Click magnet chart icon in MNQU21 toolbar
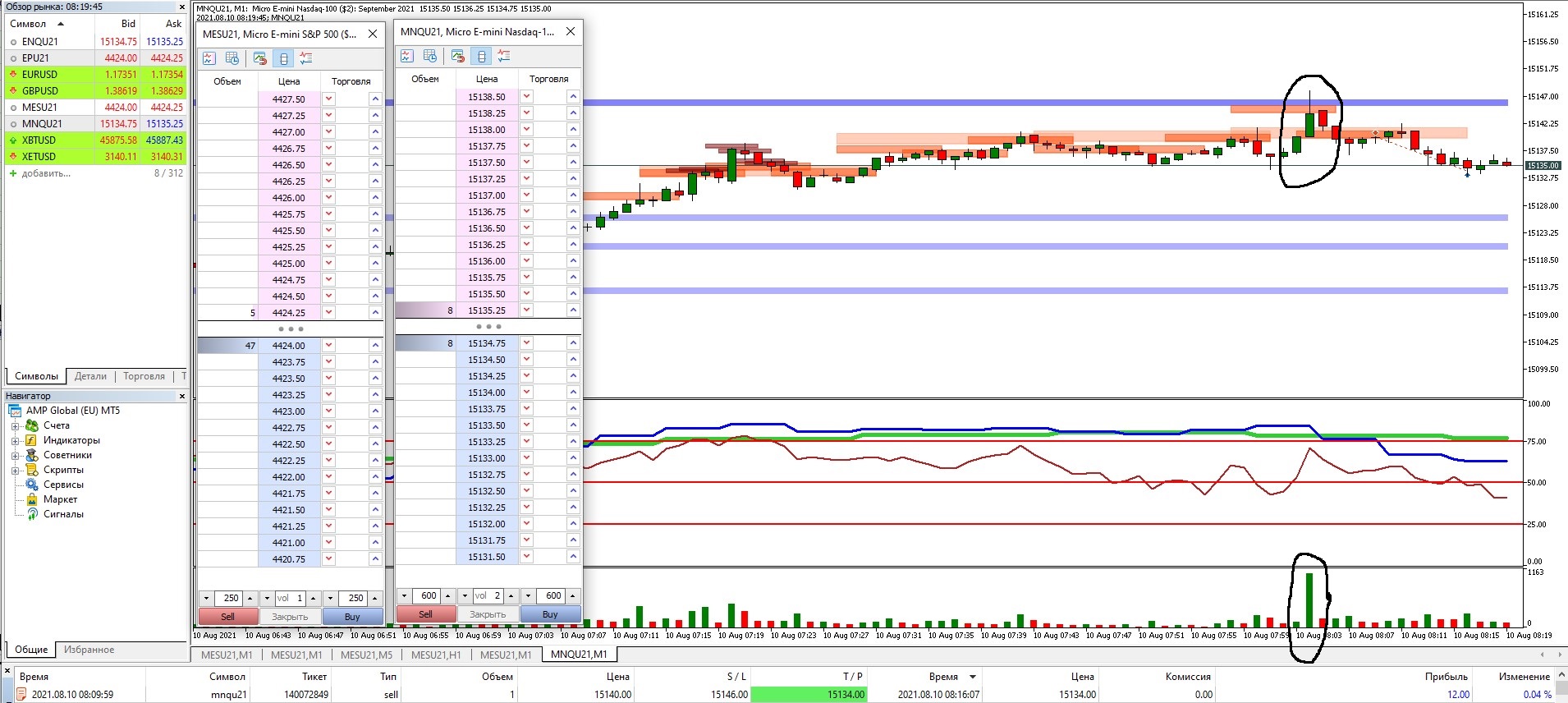The image size is (1568, 703). [458, 56]
